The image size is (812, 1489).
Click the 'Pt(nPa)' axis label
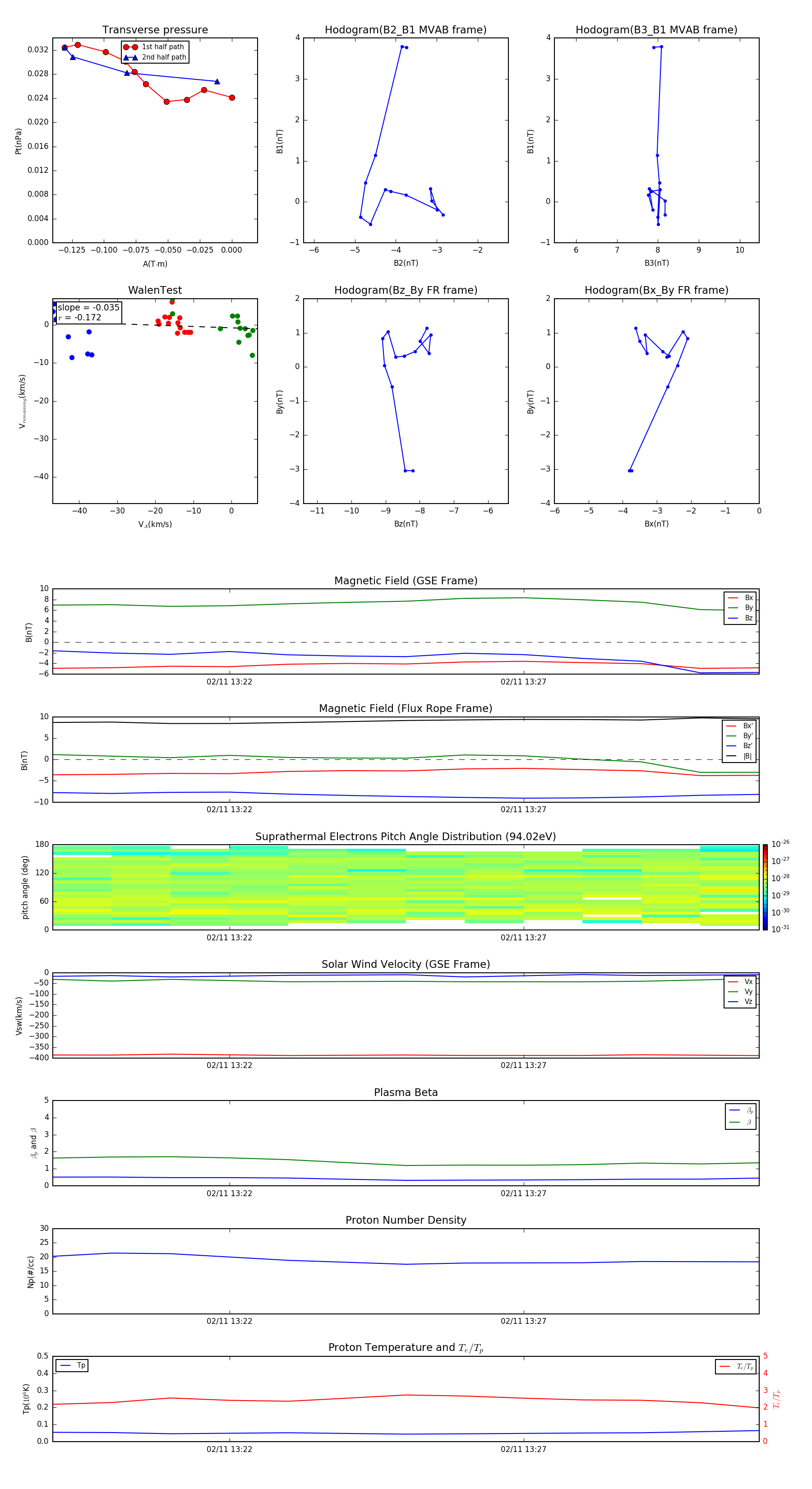(18, 141)
